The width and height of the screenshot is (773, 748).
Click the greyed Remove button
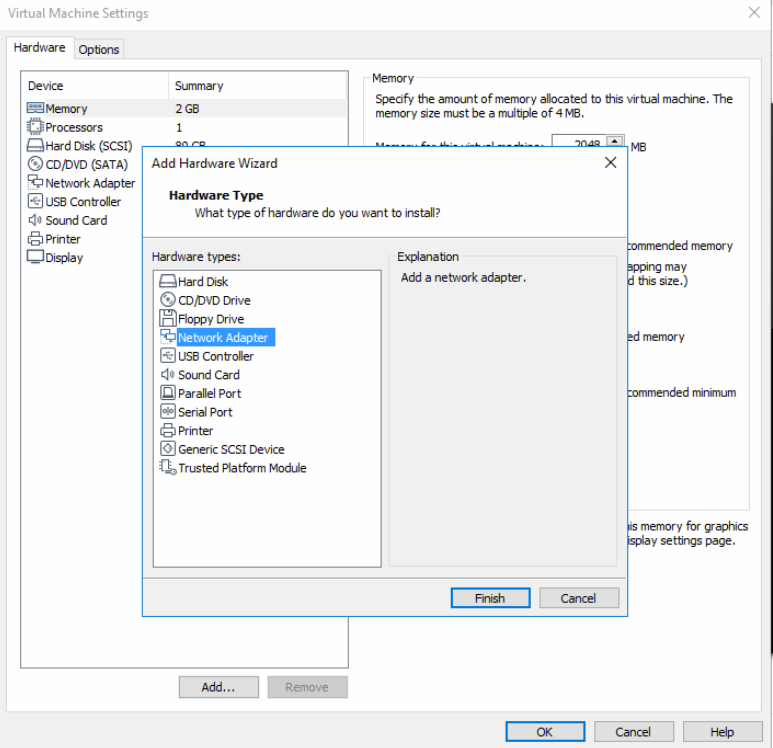[307, 687]
